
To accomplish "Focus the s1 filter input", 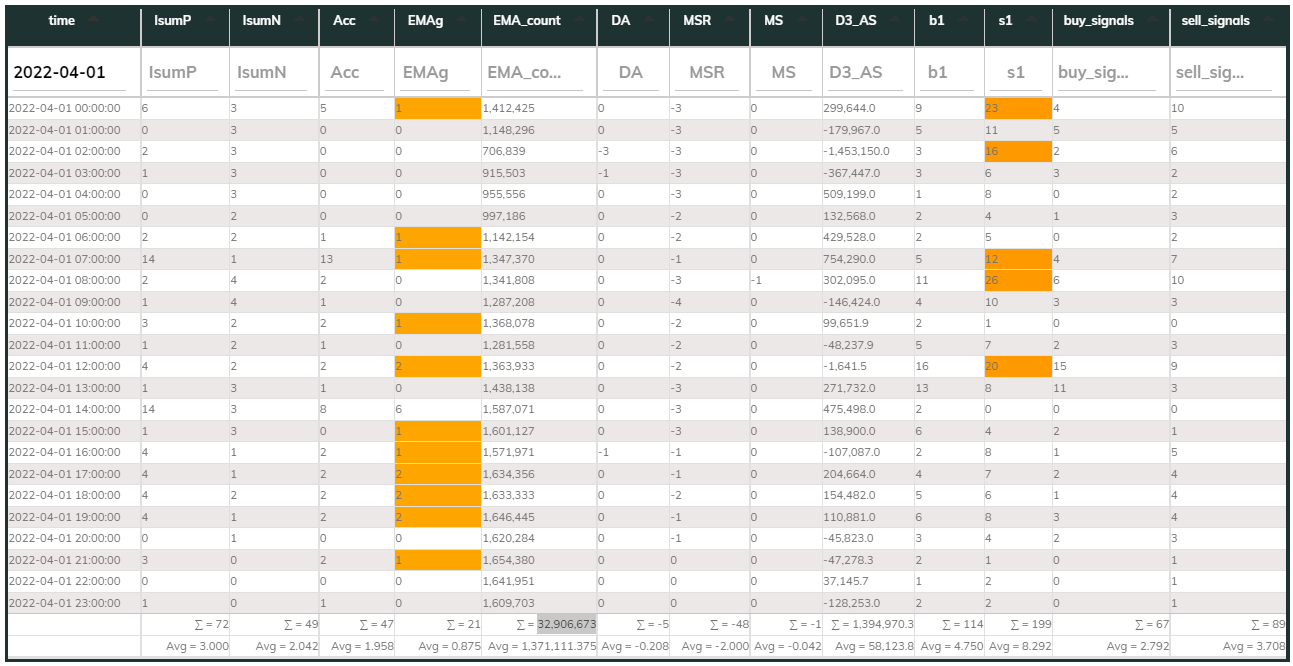I will click(x=1016, y=72).
